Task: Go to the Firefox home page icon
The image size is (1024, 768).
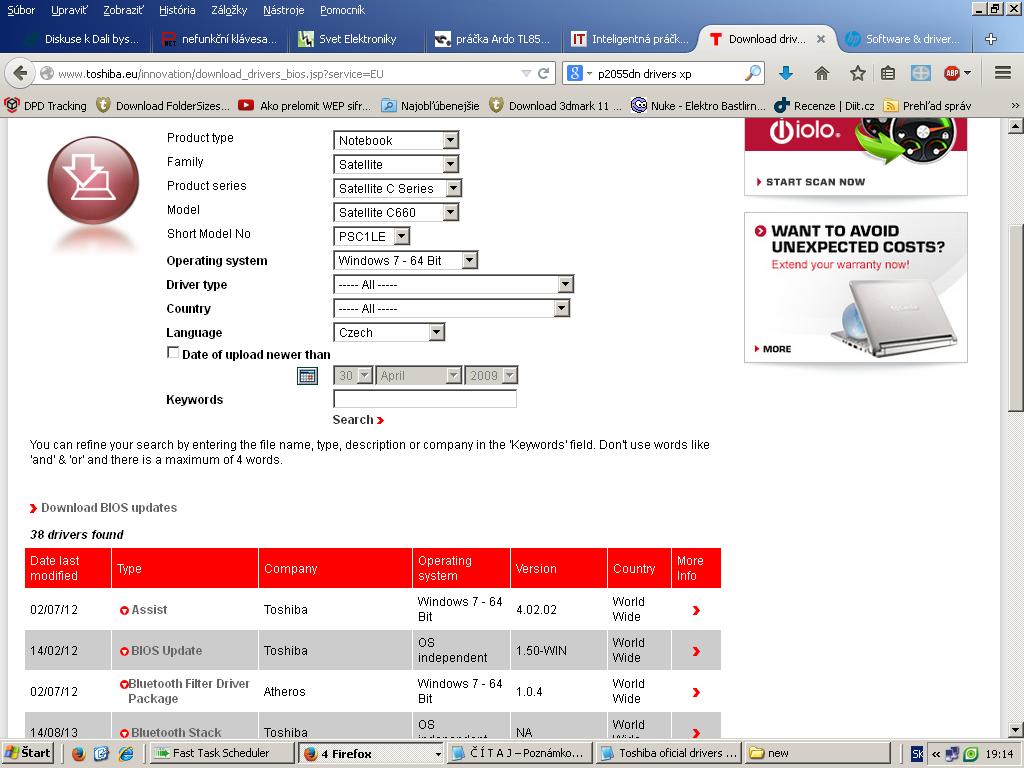Action: [822, 73]
